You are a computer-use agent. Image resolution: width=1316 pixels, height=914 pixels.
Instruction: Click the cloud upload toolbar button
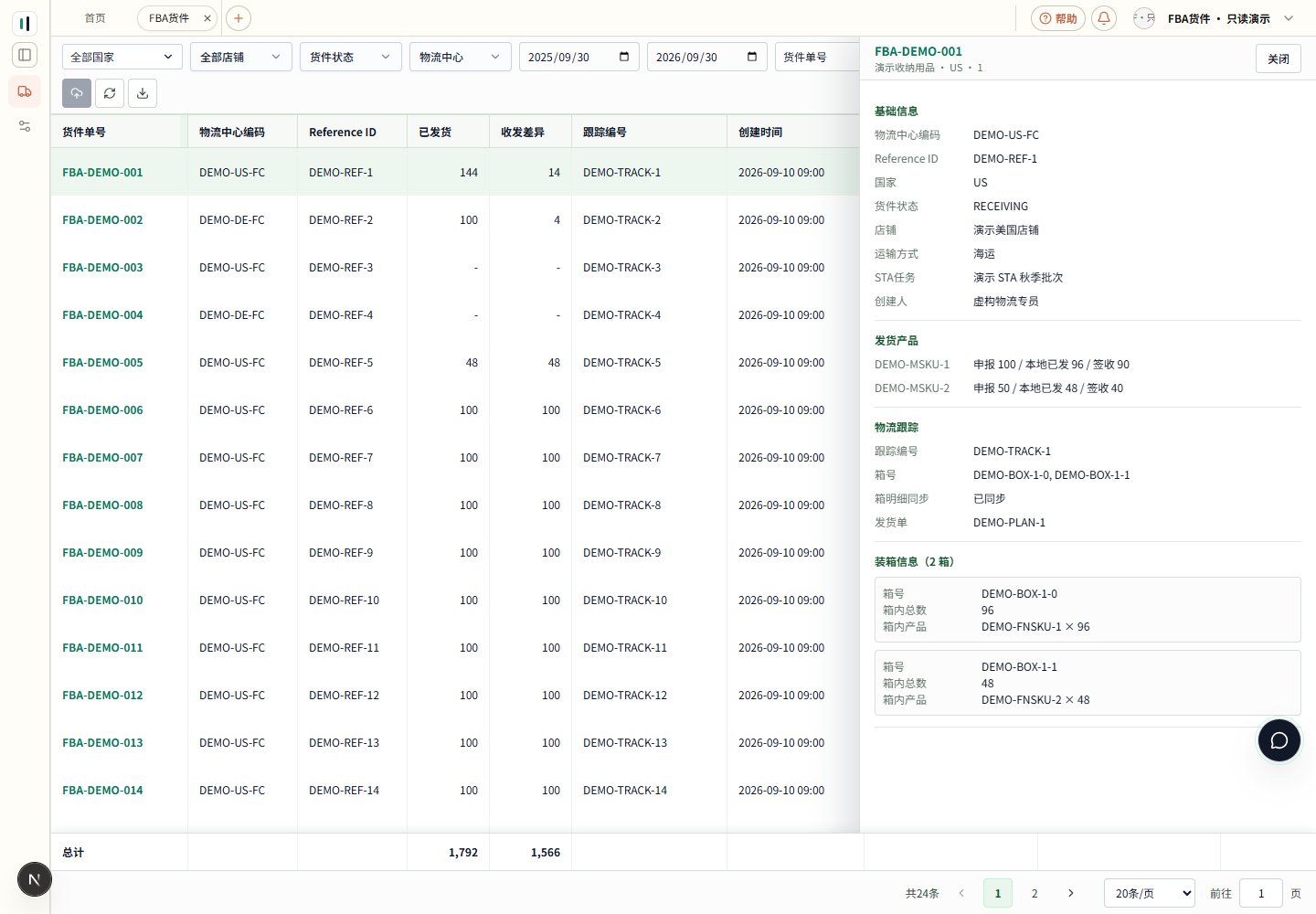coord(77,93)
